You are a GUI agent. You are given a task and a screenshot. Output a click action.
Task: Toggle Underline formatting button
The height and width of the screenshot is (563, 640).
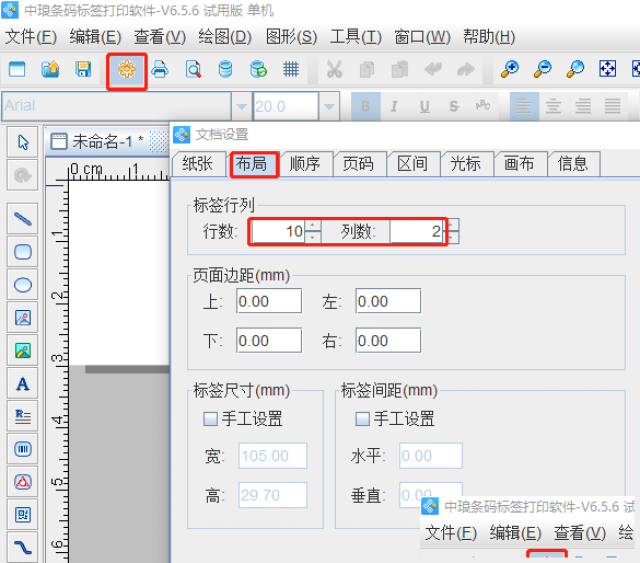pyautogui.click(x=424, y=107)
